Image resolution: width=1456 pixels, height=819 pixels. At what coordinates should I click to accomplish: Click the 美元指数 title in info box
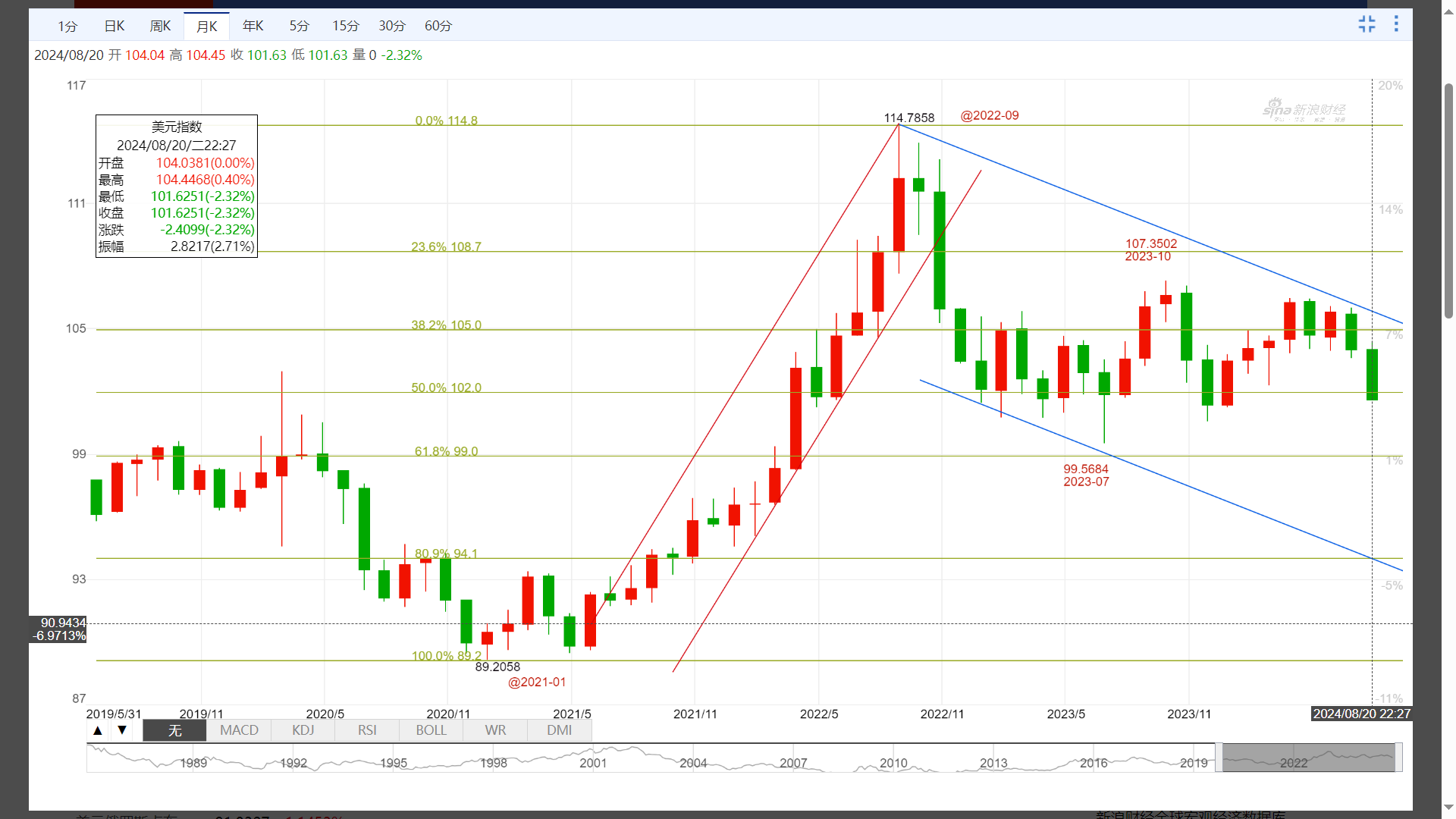coord(177,127)
